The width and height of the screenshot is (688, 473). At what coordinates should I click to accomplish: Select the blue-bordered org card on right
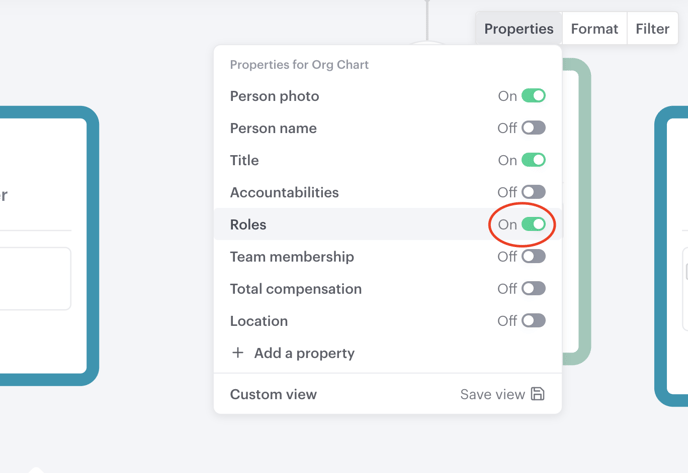671,256
